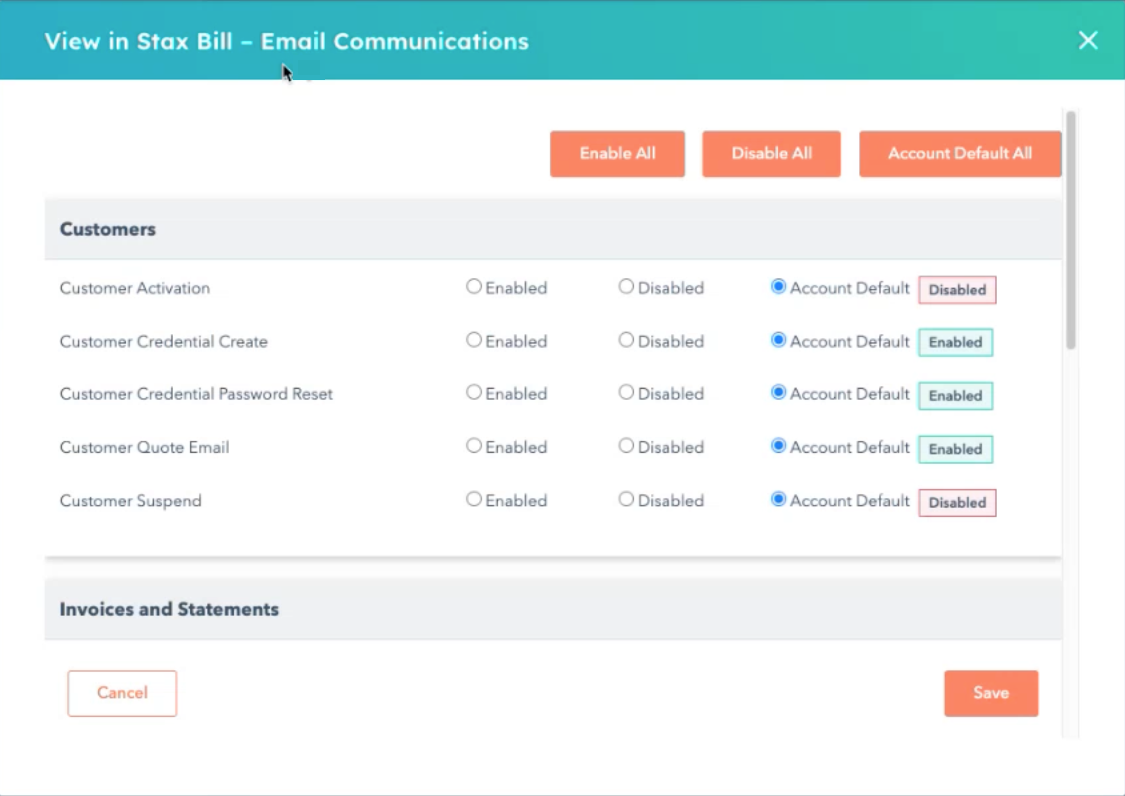Click the Customer Suspend row label
This screenshot has height=796, width=1125.
pyautogui.click(x=131, y=500)
